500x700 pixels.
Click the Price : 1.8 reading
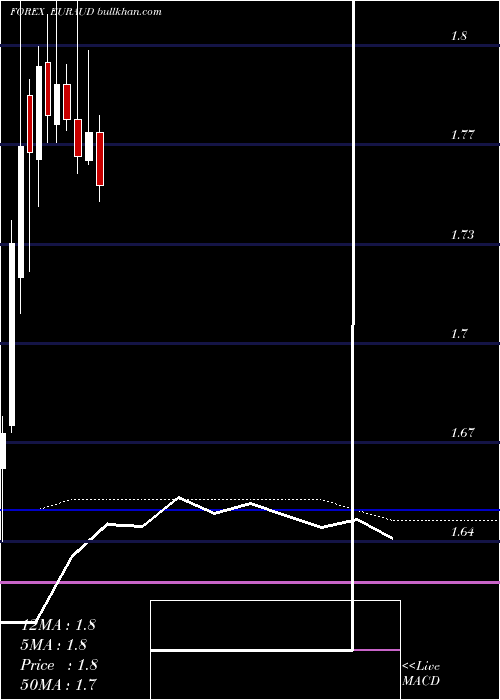point(58,665)
